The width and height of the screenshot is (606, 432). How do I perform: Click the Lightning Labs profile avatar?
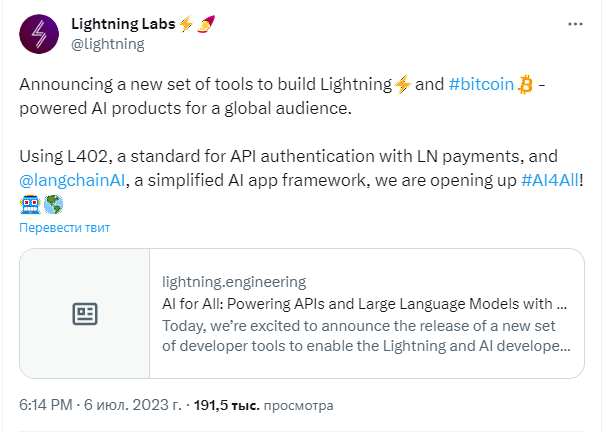pyautogui.click(x=39, y=33)
